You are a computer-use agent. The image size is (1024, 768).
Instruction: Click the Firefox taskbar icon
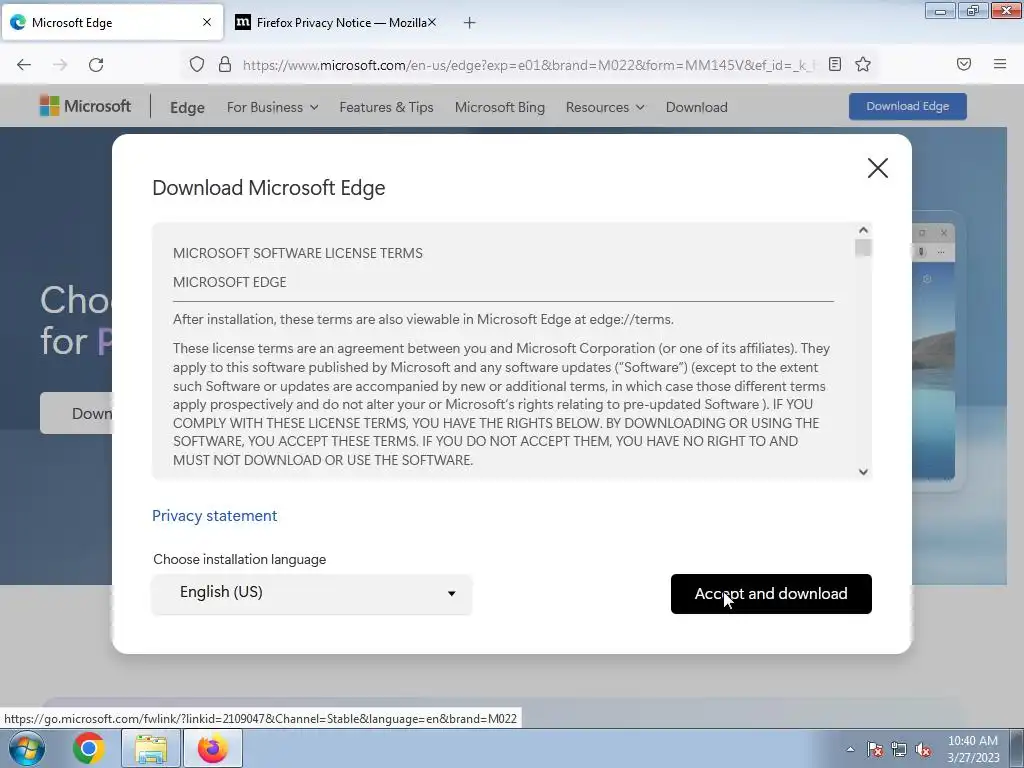pyautogui.click(x=213, y=748)
